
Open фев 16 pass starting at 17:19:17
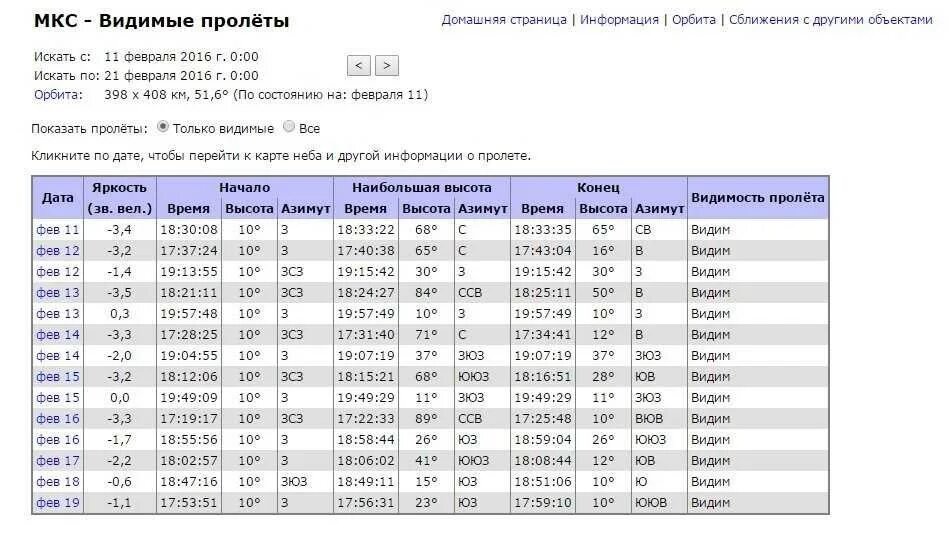(x=58, y=419)
